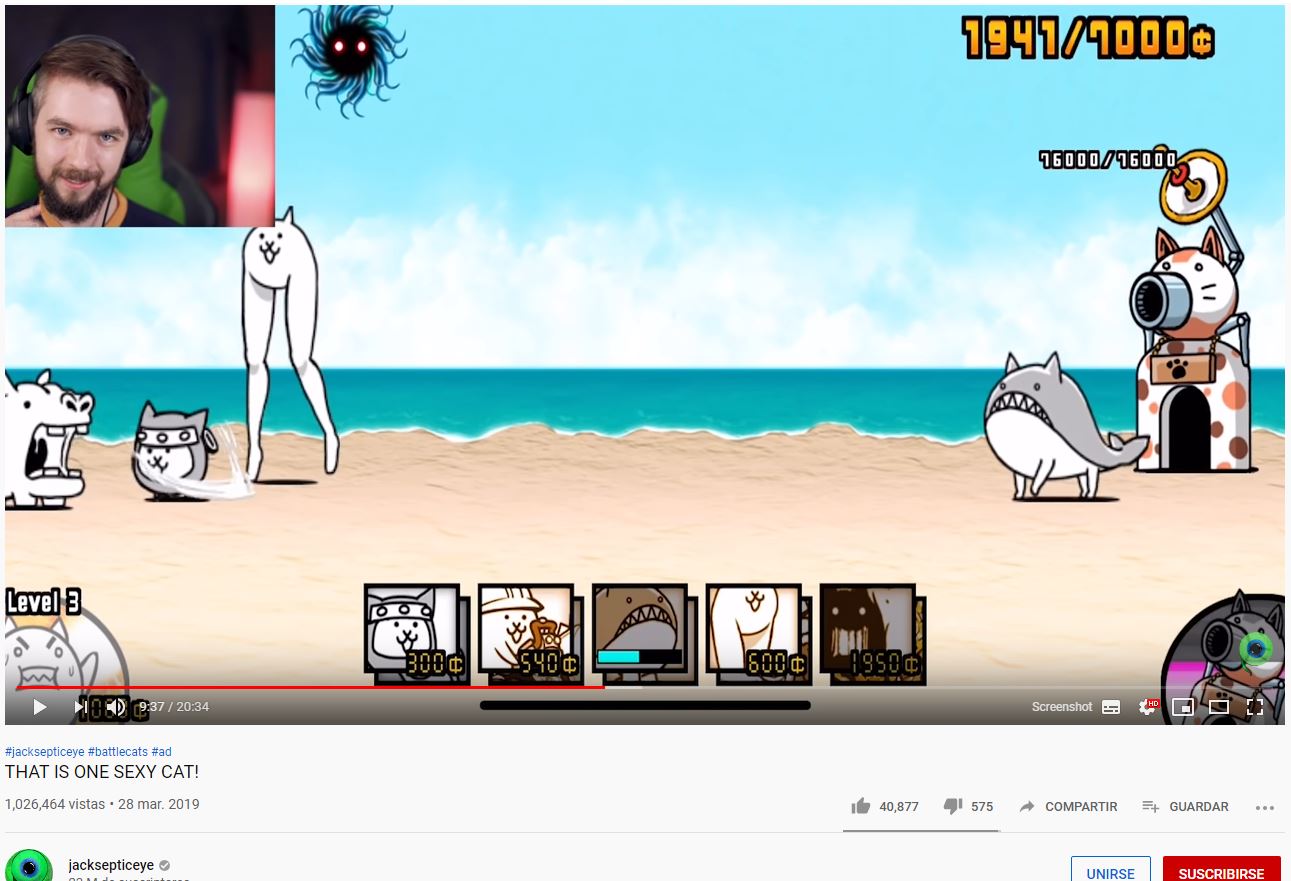
Task: Dislike the video (575)
Action: pos(968,806)
